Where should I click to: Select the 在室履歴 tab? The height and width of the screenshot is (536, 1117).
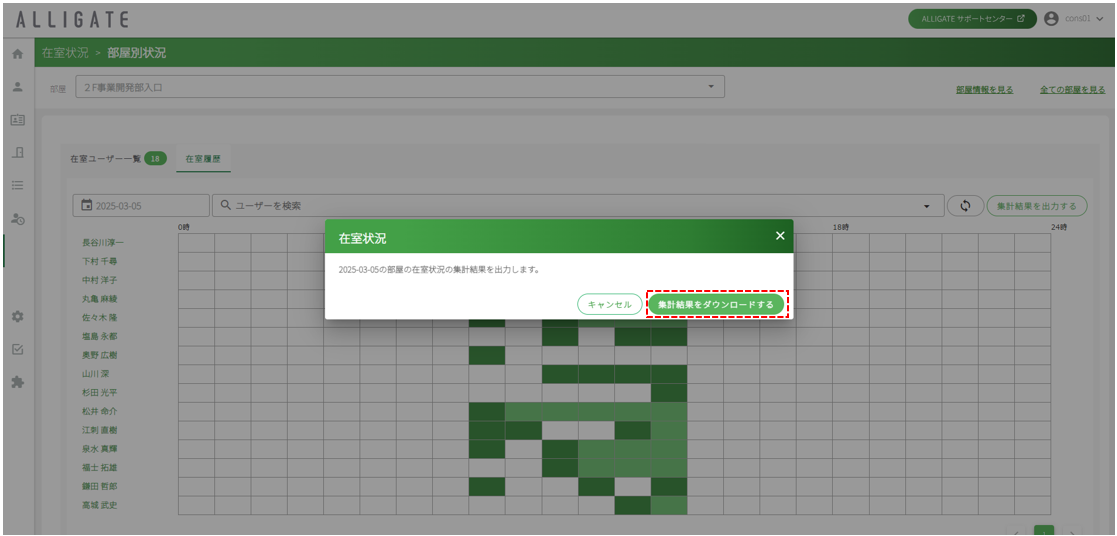click(x=204, y=159)
